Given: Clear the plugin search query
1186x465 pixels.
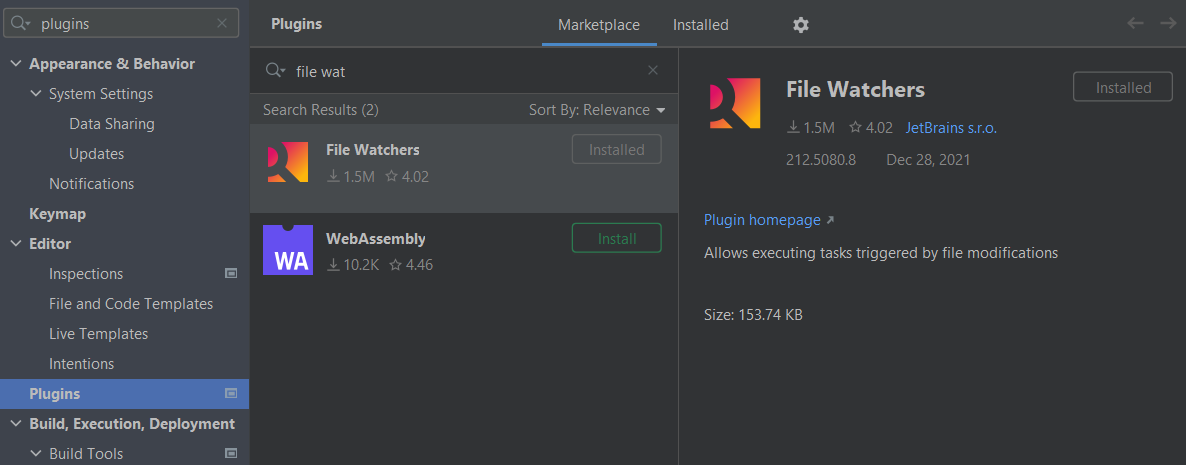Looking at the screenshot, I should coord(653,70).
